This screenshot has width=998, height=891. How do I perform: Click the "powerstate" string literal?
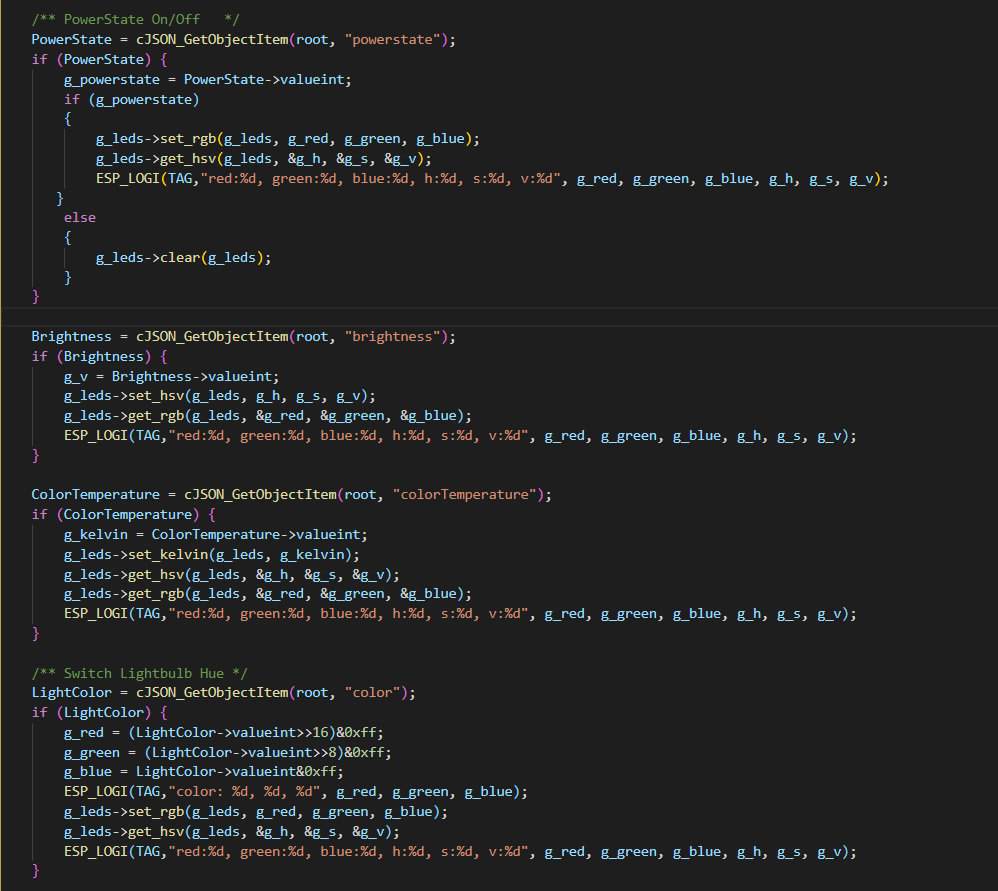click(393, 39)
